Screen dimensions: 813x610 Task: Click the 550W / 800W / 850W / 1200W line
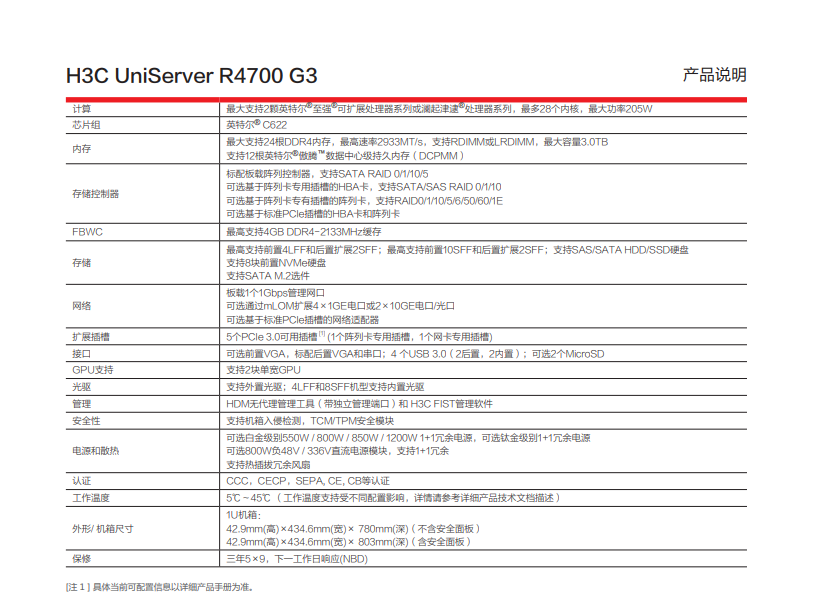tap(408, 438)
